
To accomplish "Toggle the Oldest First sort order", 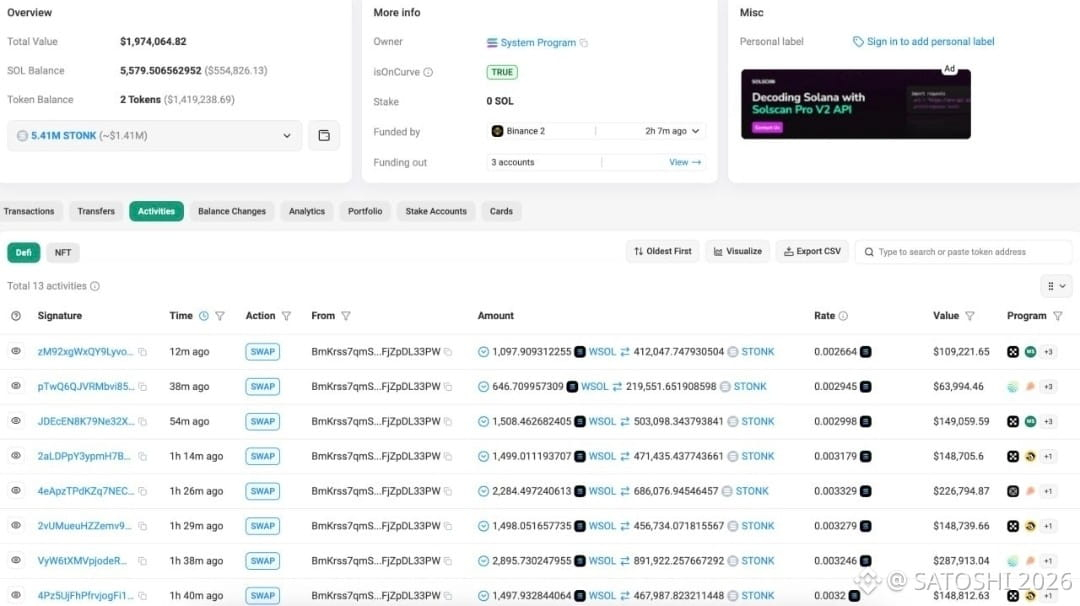I will (663, 251).
